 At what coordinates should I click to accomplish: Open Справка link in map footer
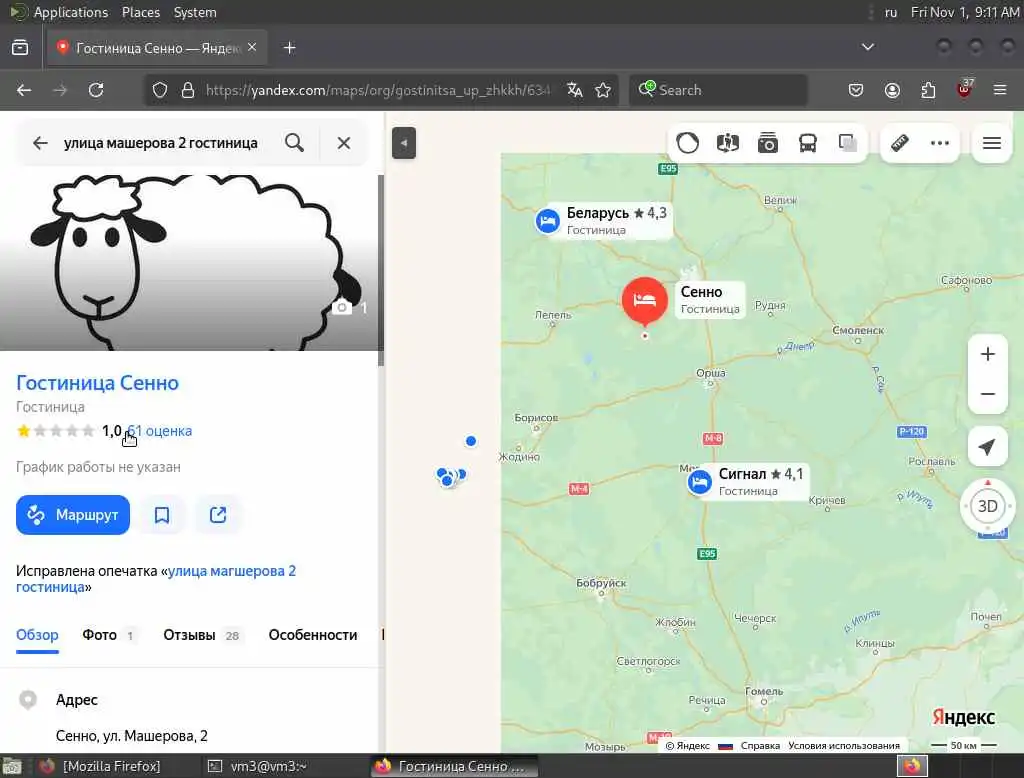click(760, 746)
